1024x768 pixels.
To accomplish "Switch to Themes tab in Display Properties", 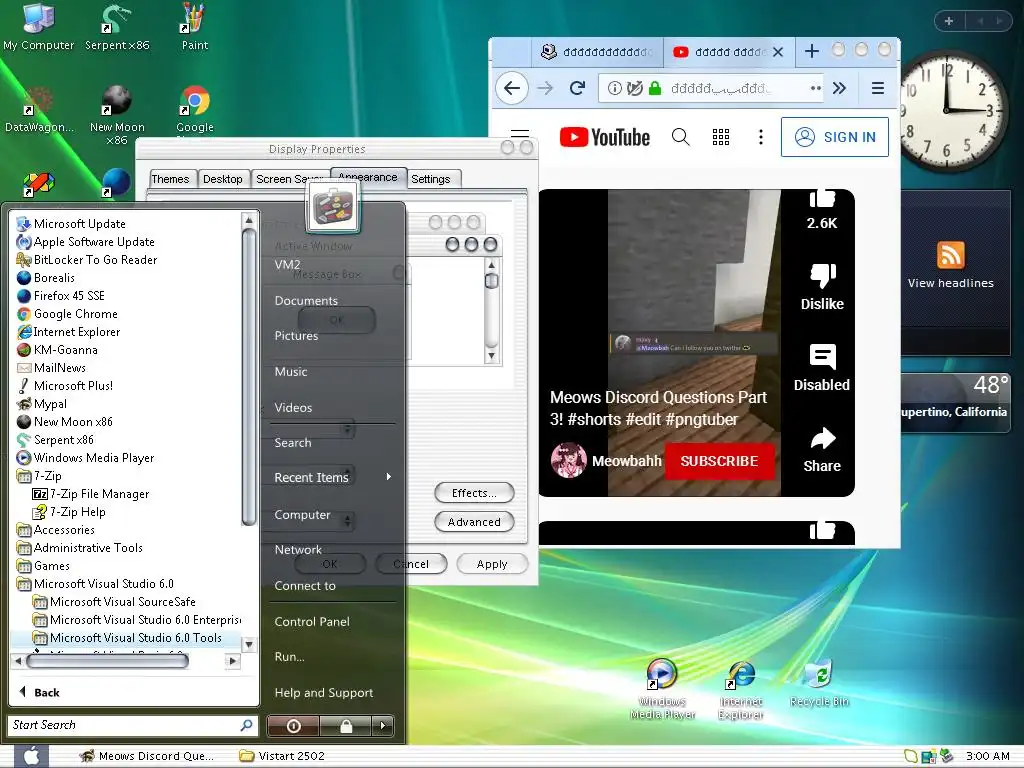I will coord(170,179).
